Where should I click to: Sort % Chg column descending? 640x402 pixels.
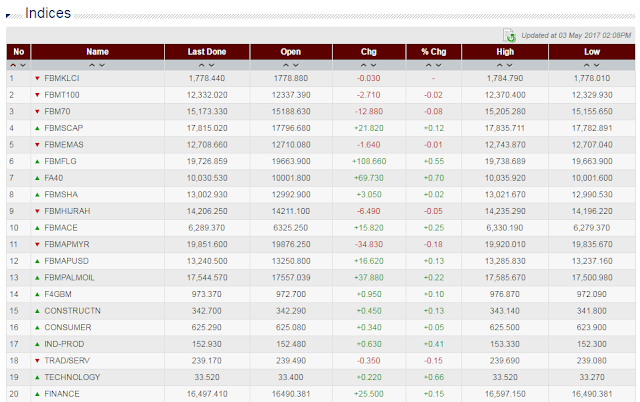(438, 65)
